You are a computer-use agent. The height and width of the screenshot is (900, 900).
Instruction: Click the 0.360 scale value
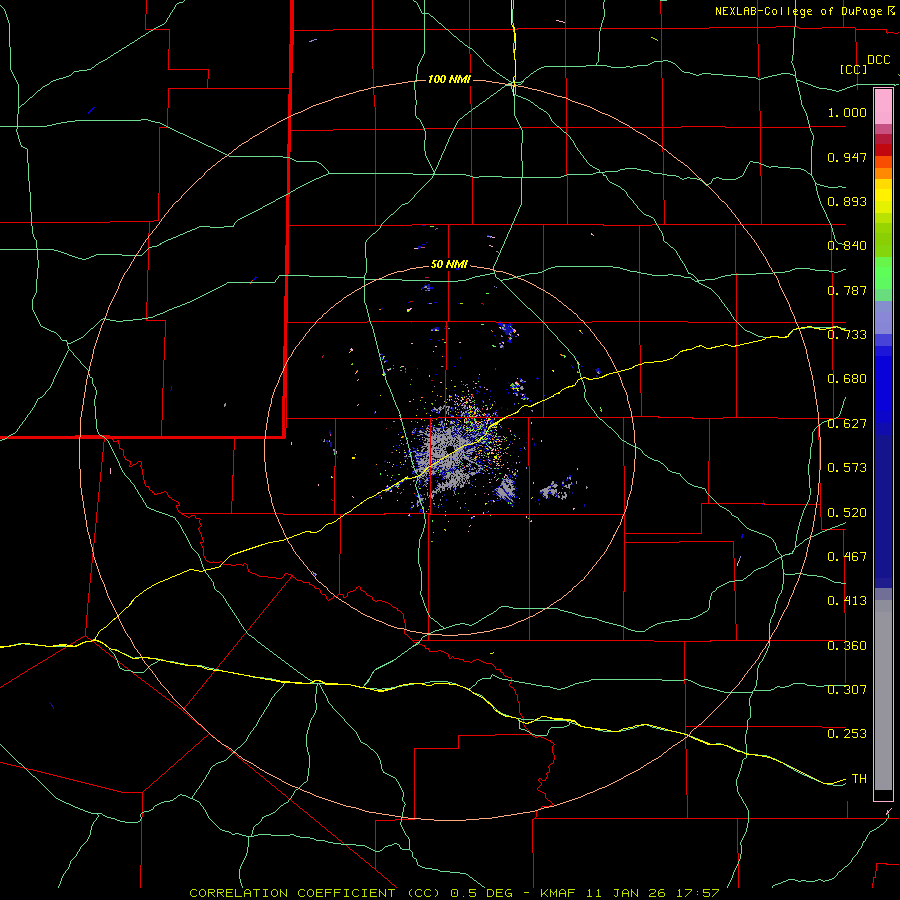pos(847,646)
